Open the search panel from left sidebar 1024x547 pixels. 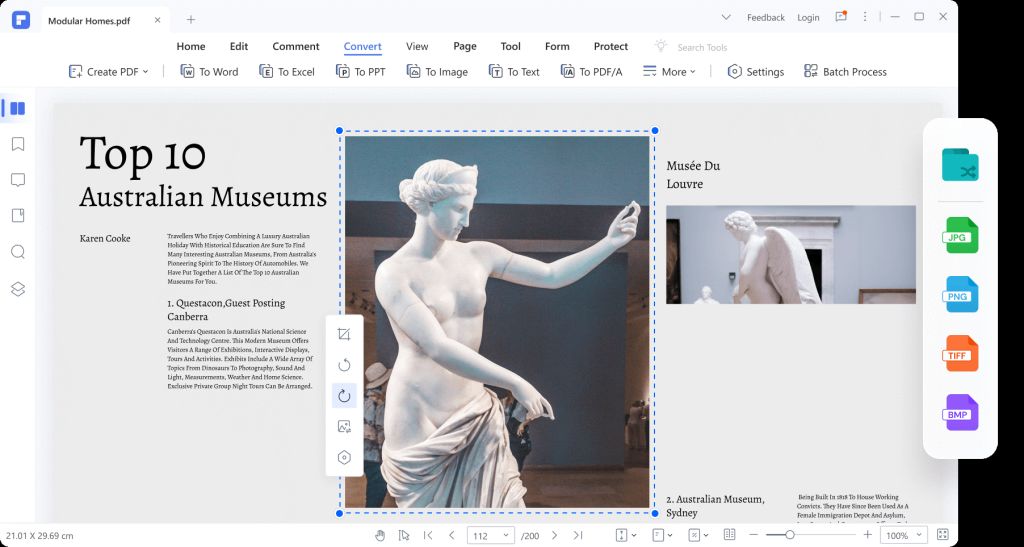coord(17,252)
